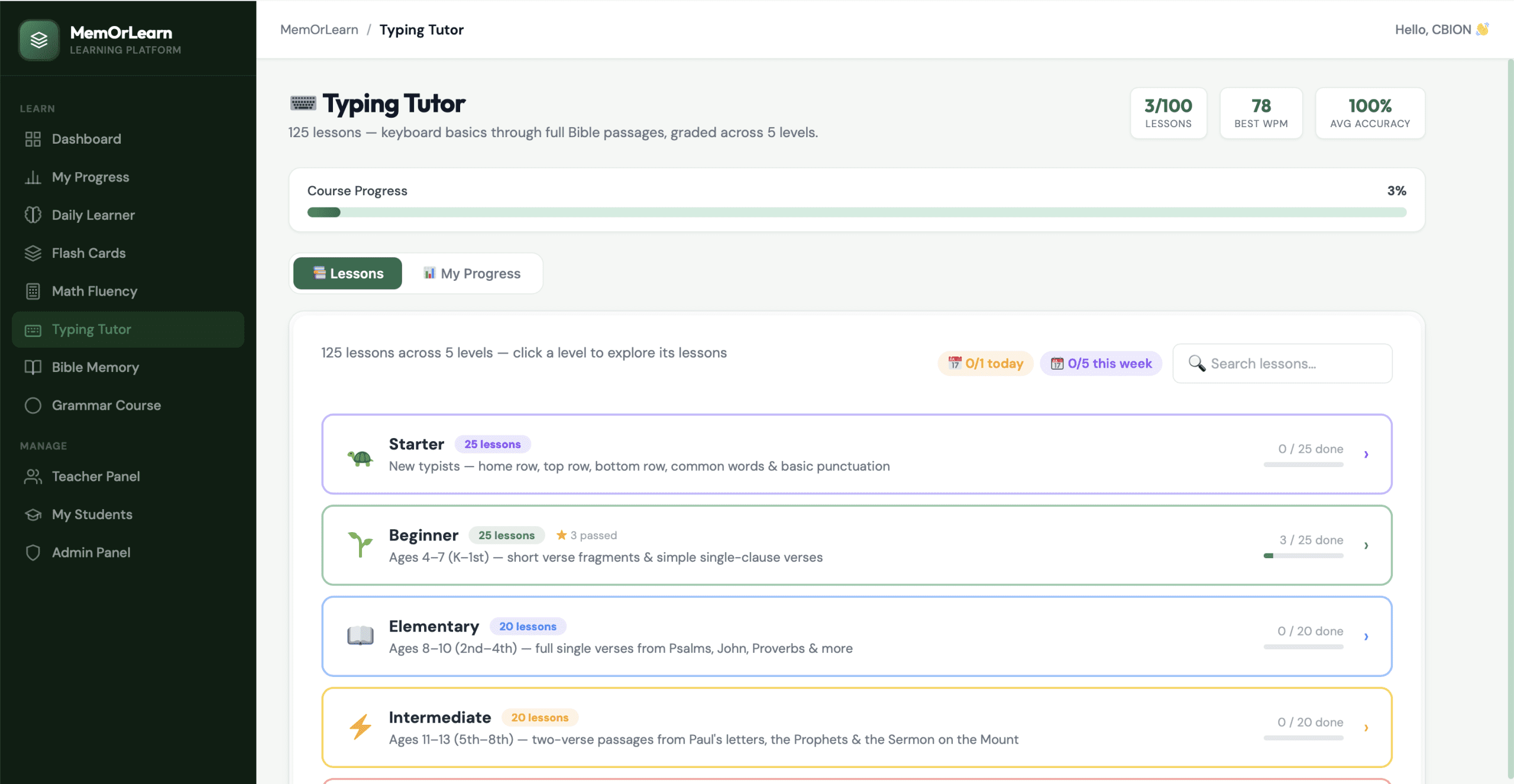The image size is (1514, 784).
Task: Click the MemOrLearn logo icon
Action: tap(39, 40)
